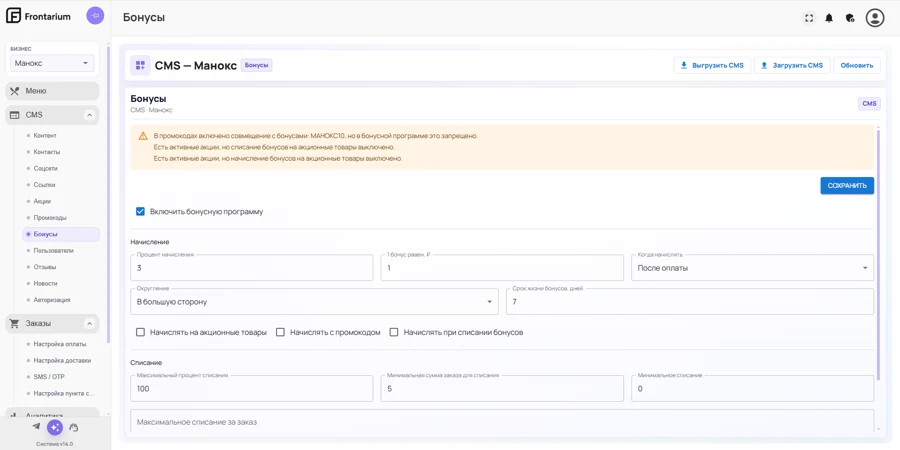Go to Контакты in sidebar
This screenshot has width=900, height=450.
point(61,152)
